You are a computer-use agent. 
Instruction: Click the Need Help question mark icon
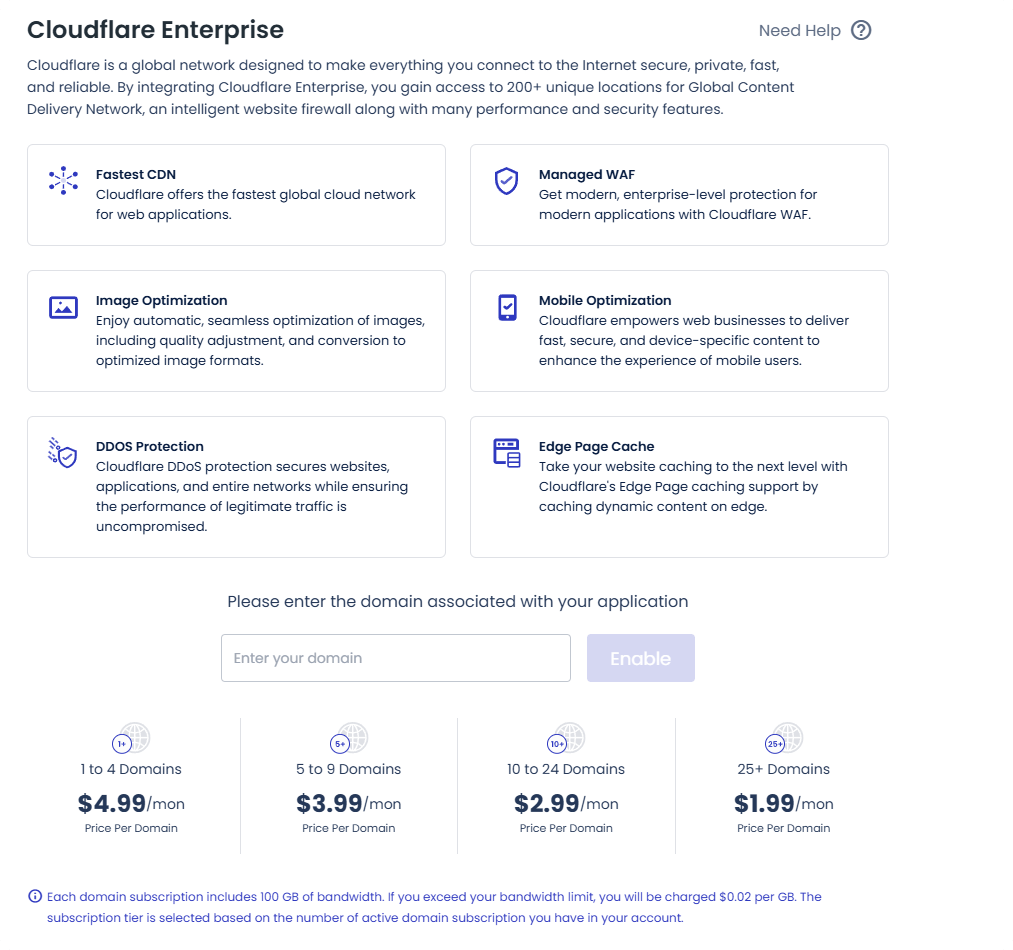(861, 30)
